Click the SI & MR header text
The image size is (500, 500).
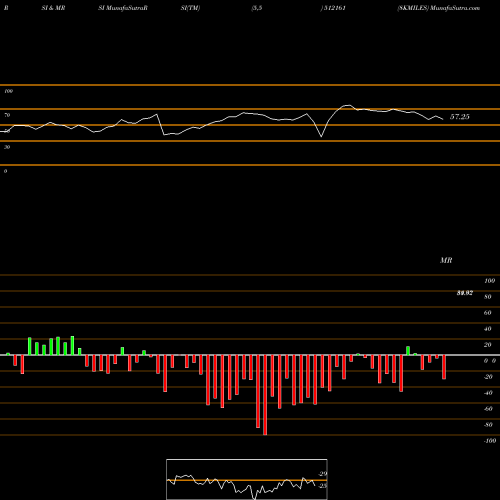coord(53,8)
